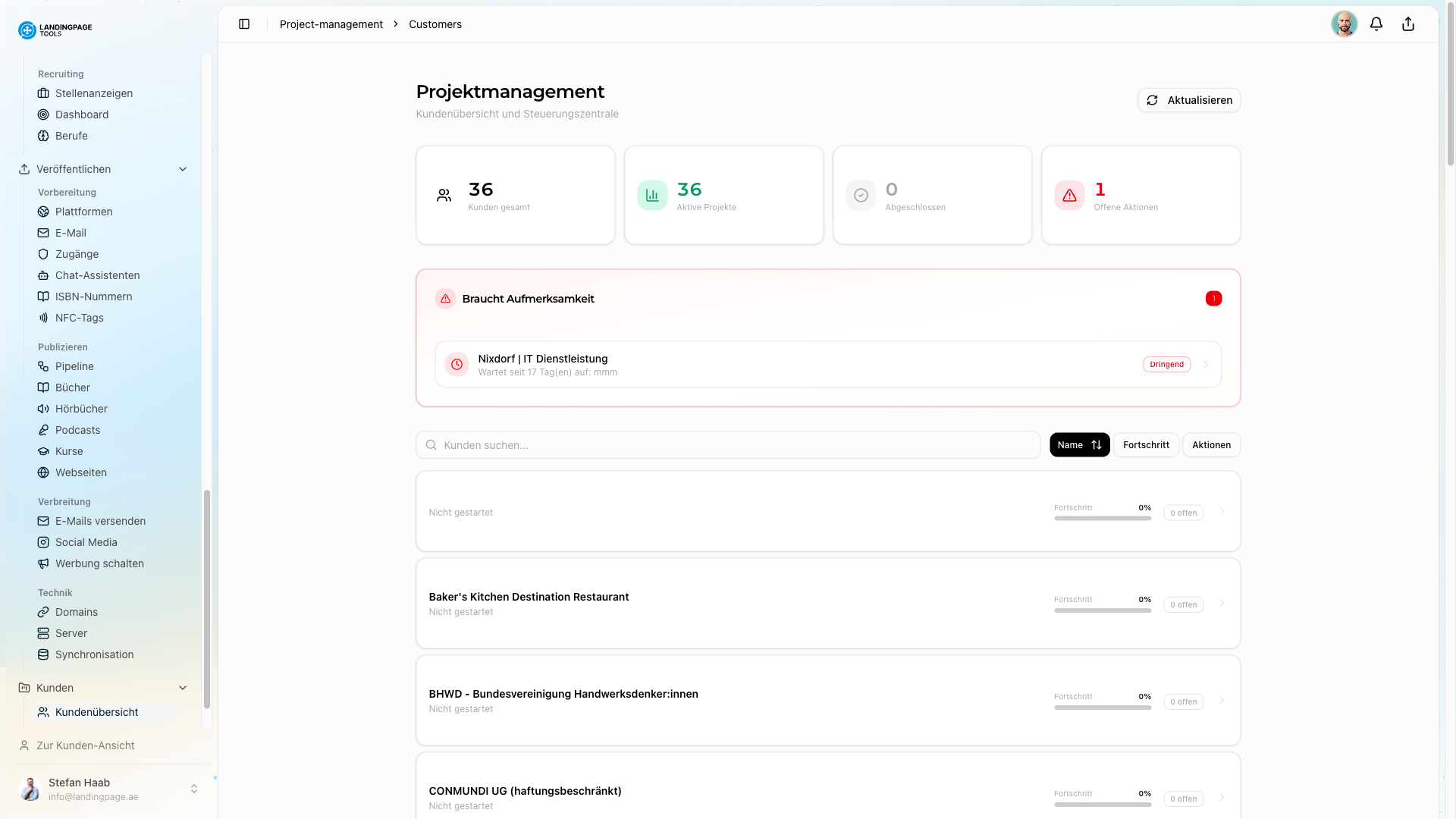The width and height of the screenshot is (1456, 819).
Task: Toggle the Name sort order
Action: point(1097,445)
